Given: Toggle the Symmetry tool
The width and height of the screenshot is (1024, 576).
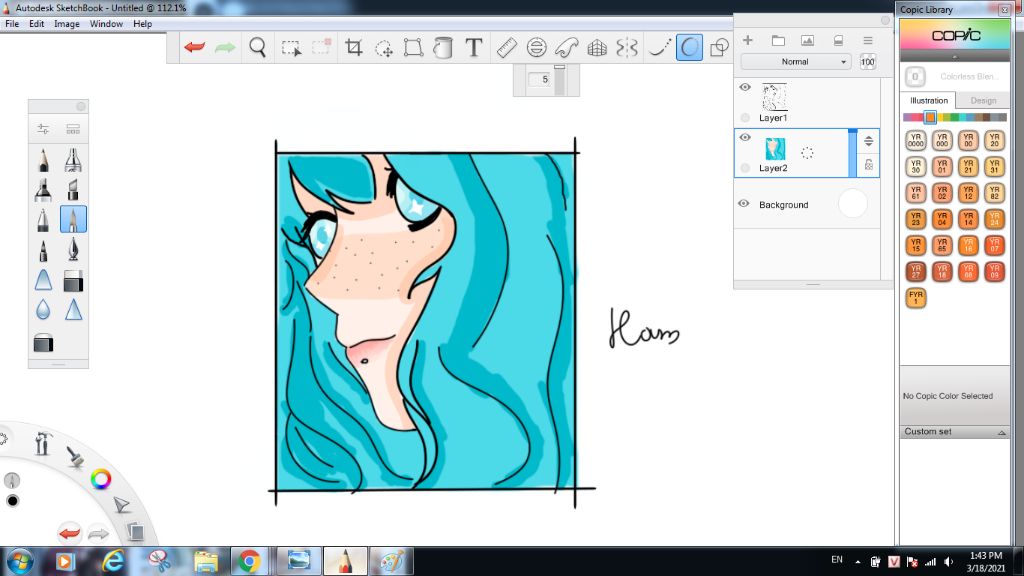Looking at the screenshot, I should point(626,48).
